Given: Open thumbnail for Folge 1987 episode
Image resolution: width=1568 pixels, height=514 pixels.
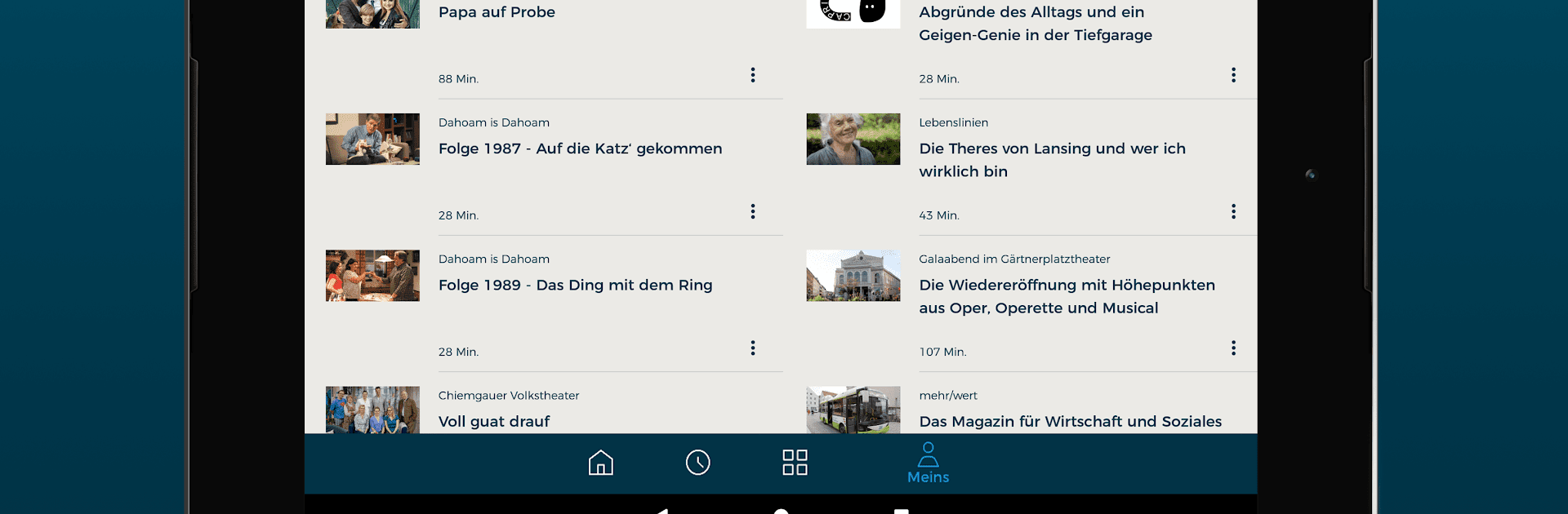Looking at the screenshot, I should [x=372, y=139].
